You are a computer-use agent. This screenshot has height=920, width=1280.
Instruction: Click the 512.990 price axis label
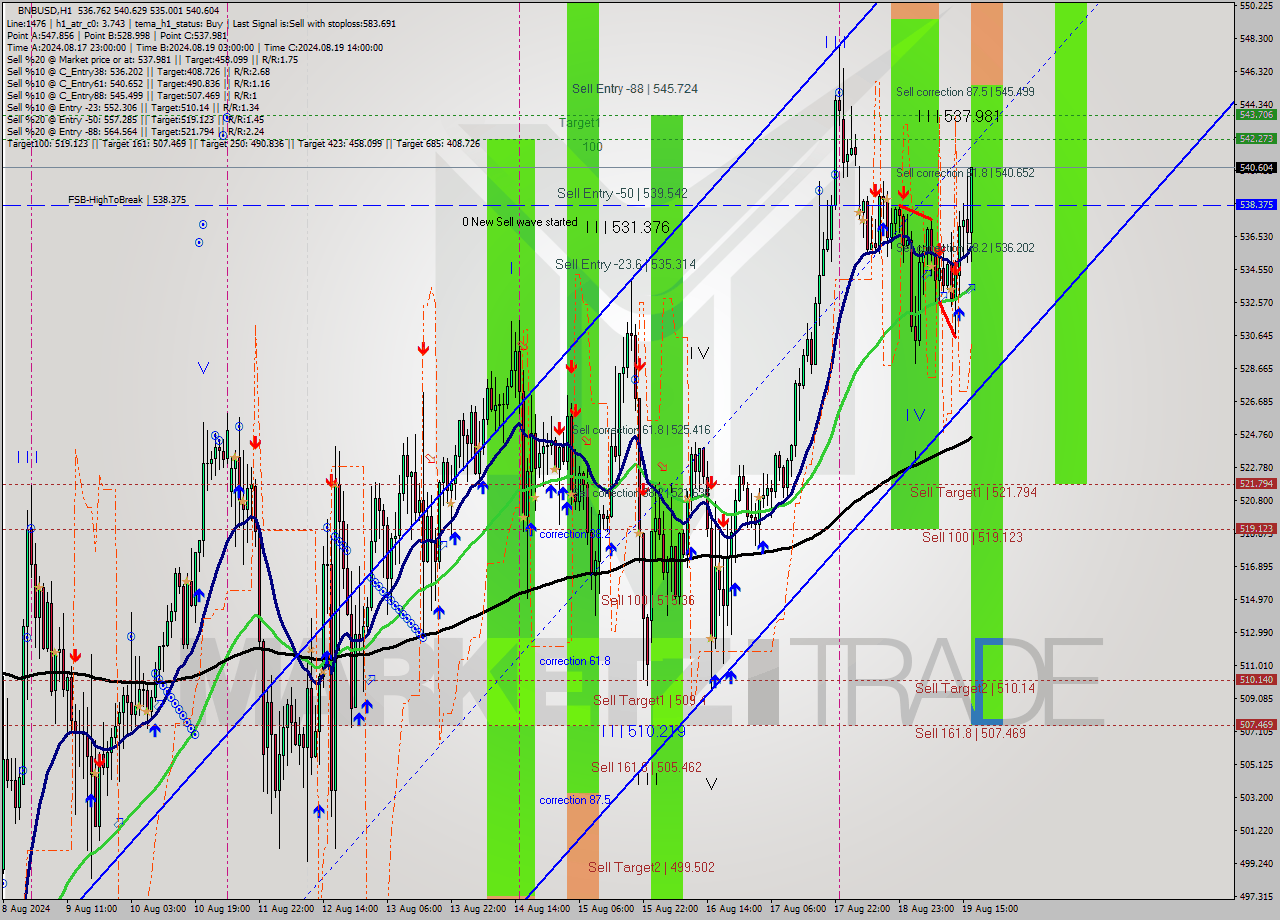(x=1256, y=632)
